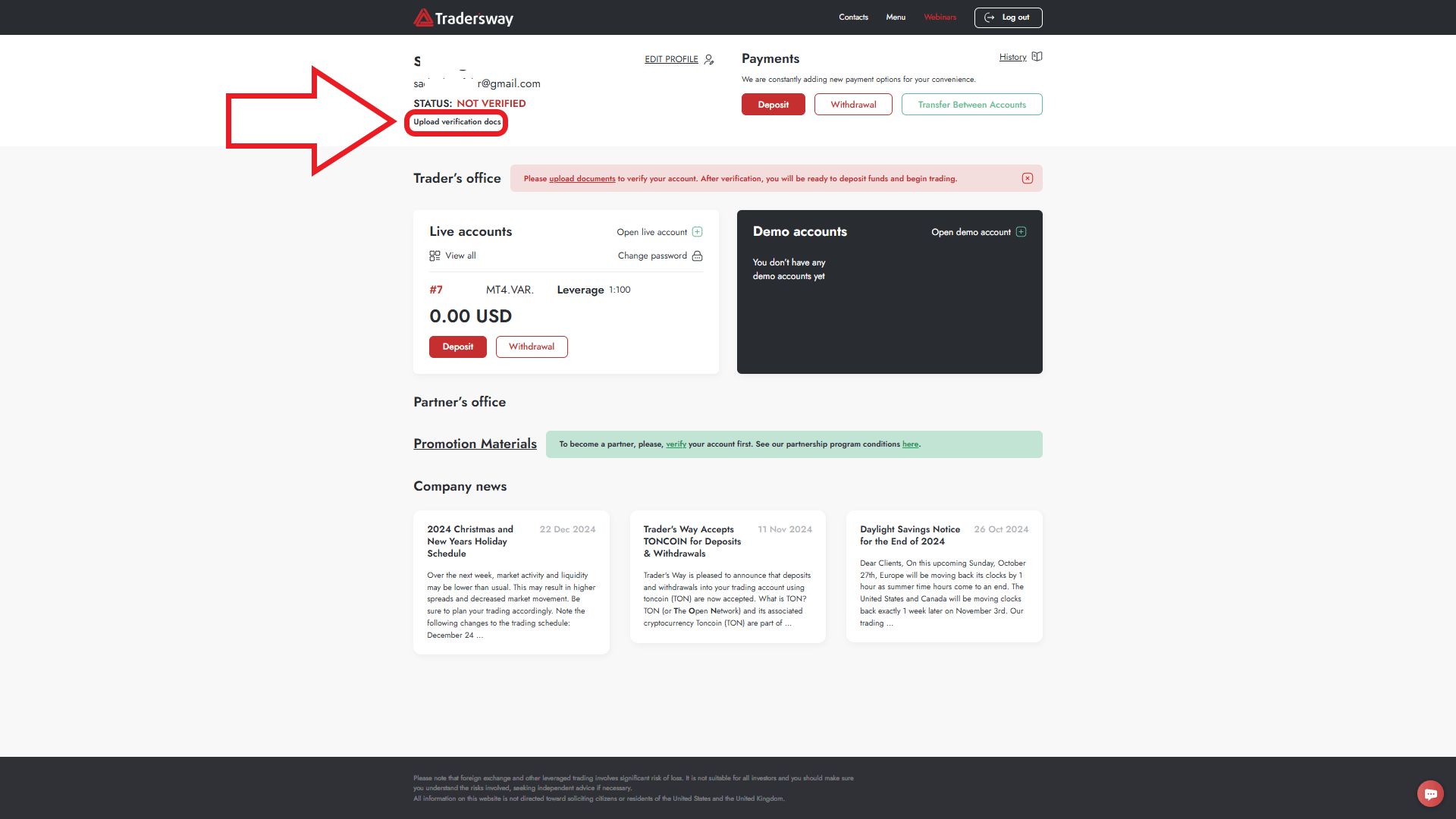Click the Deposit button in Payments

[x=773, y=105]
